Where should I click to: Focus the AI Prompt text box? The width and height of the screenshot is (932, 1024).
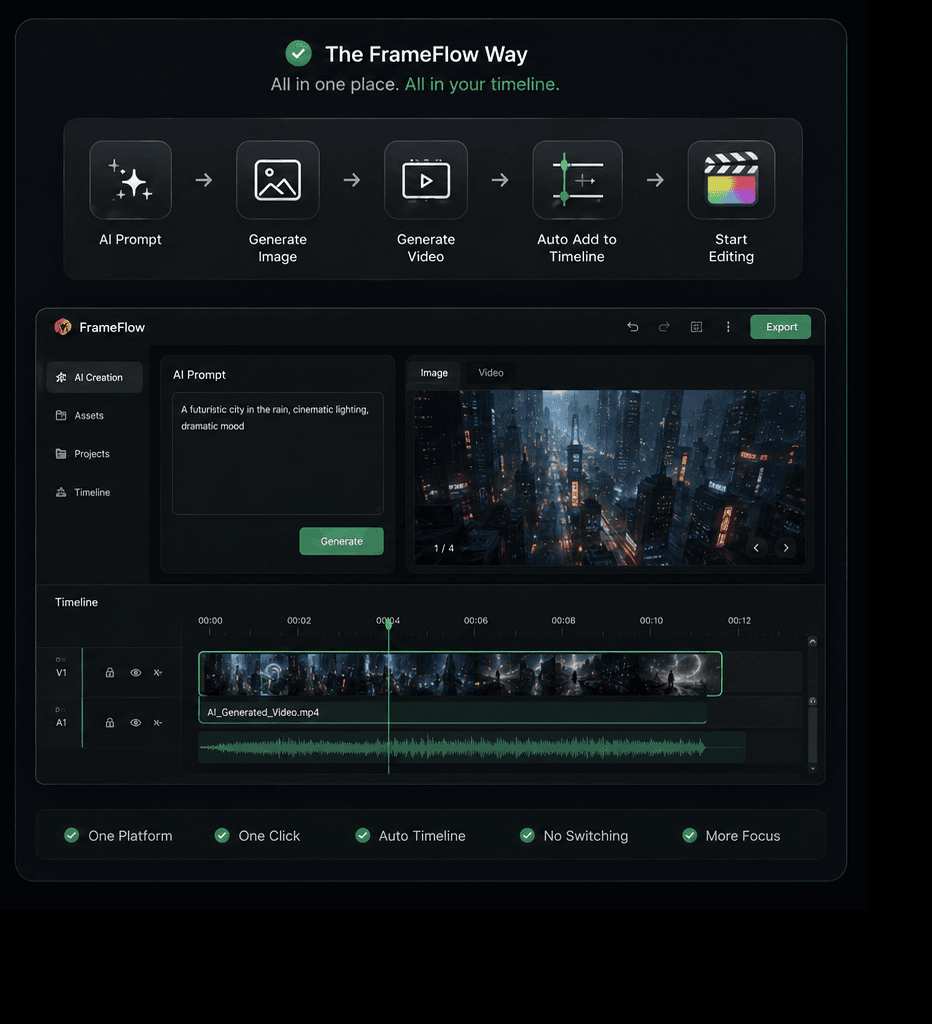point(278,453)
